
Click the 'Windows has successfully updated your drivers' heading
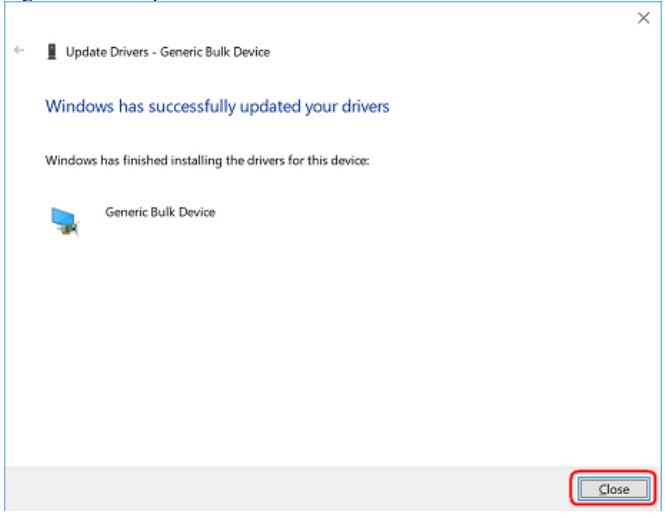pos(217,106)
